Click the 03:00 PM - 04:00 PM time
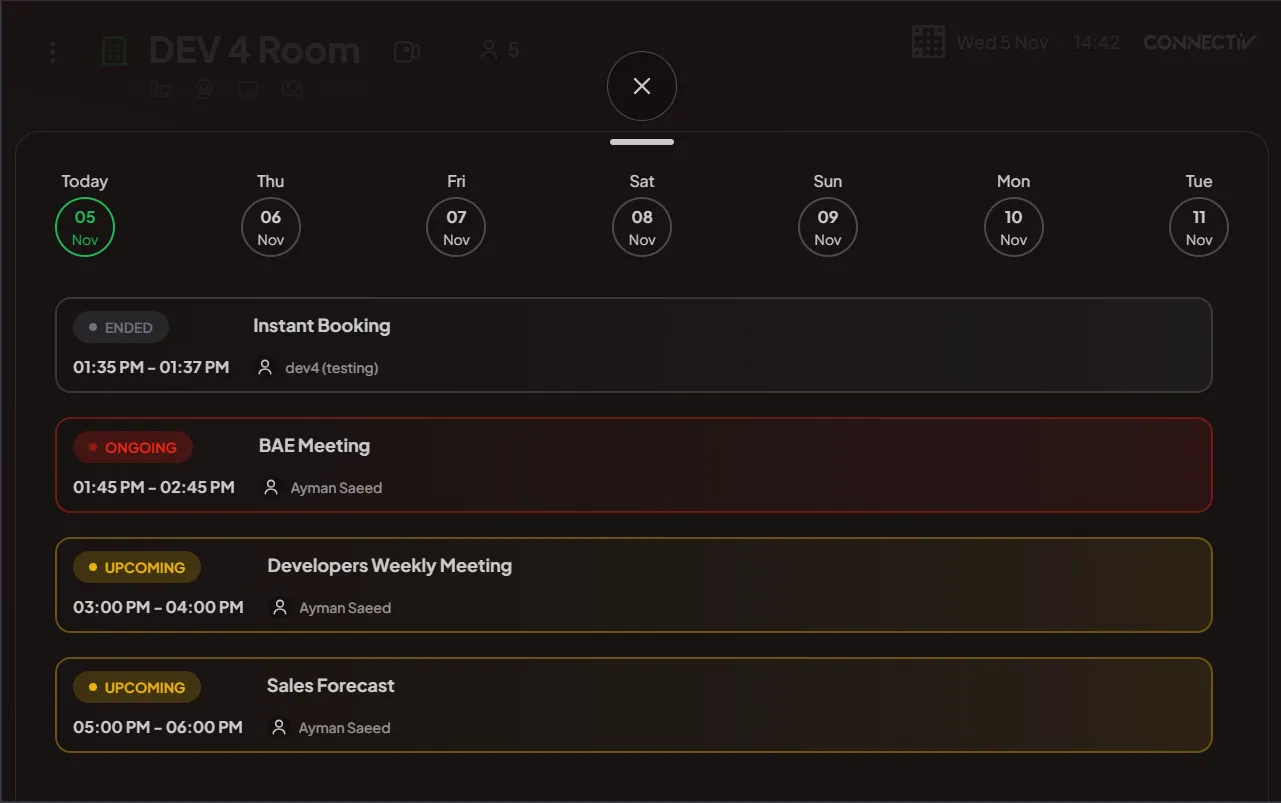This screenshot has height=803, width=1281. [x=158, y=607]
